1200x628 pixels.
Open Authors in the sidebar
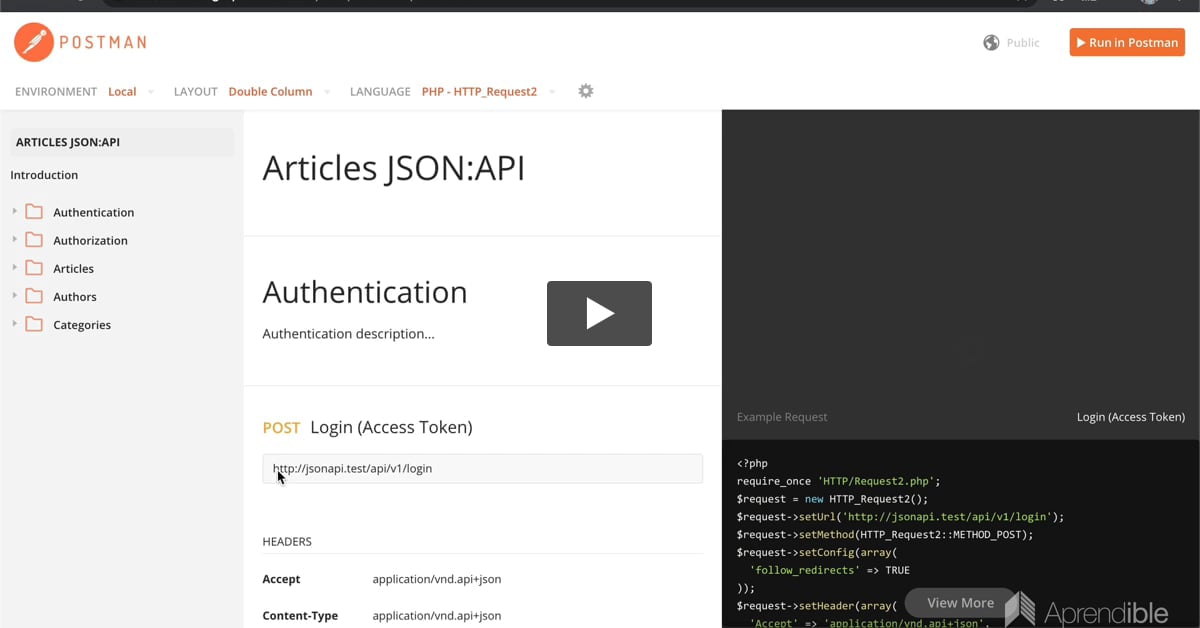(75, 296)
